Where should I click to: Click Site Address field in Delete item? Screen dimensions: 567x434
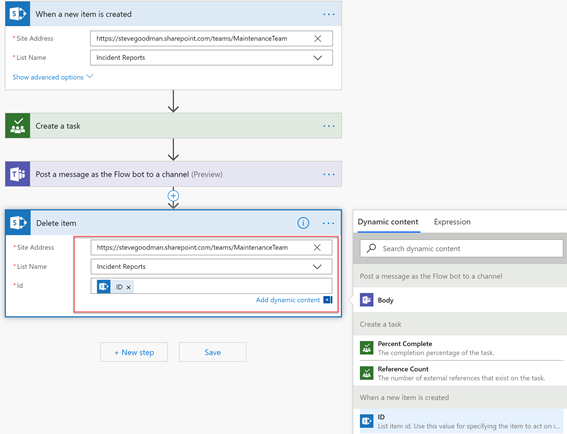click(211, 247)
